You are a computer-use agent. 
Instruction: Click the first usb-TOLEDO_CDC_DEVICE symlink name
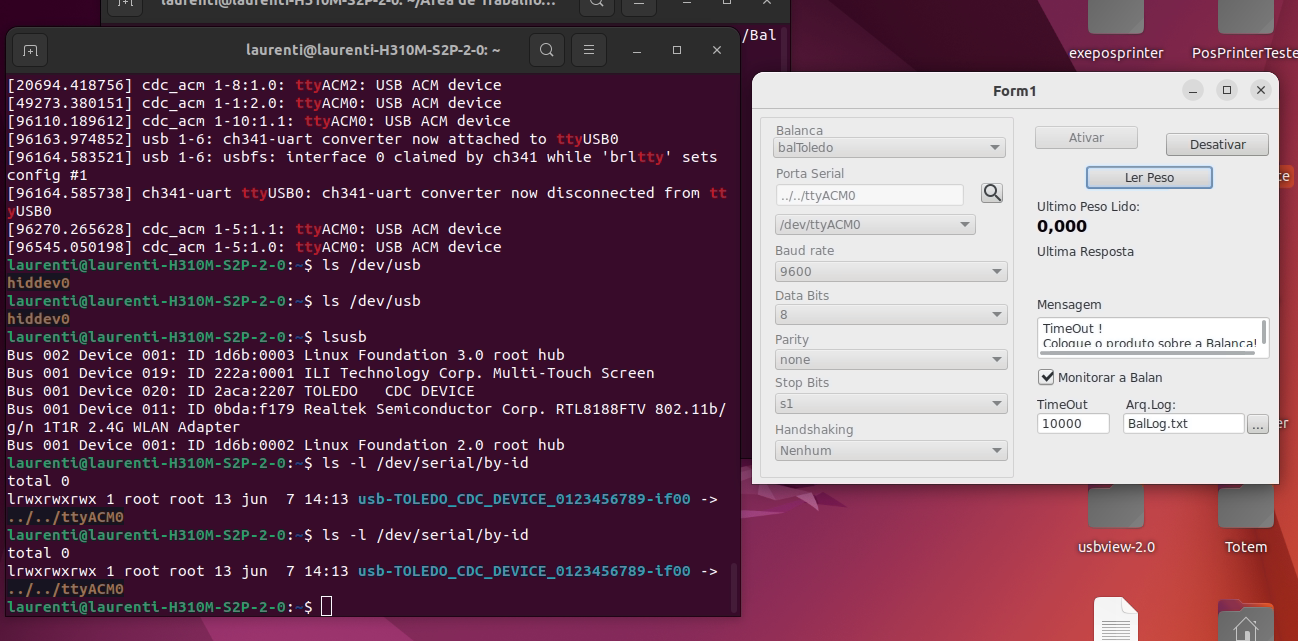[524, 499]
